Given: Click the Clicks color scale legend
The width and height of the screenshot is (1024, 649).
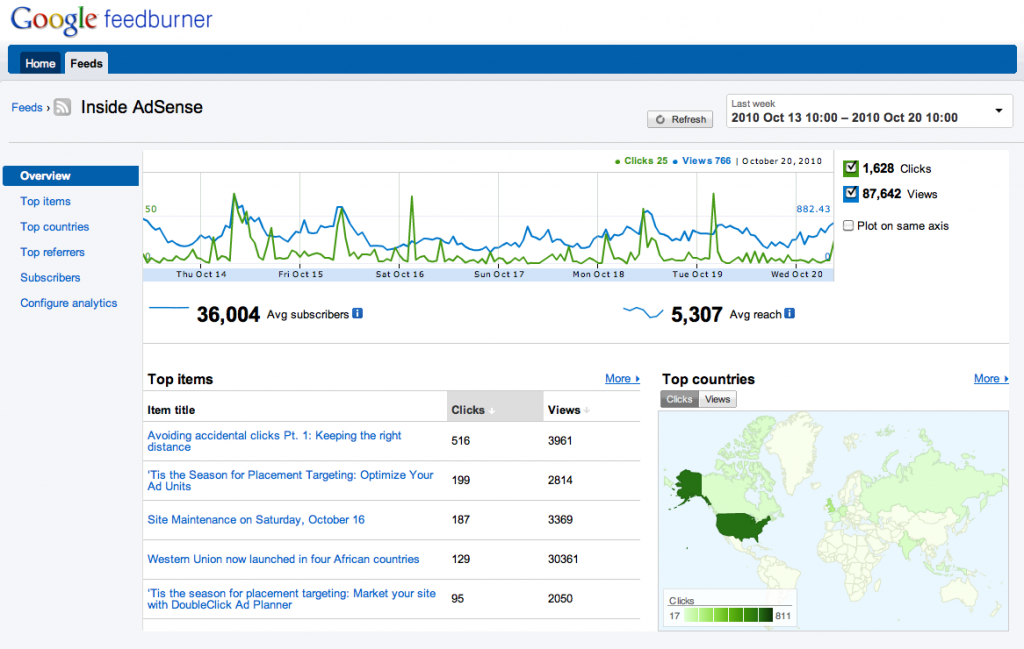Looking at the screenshot, I should click(729, 615).
